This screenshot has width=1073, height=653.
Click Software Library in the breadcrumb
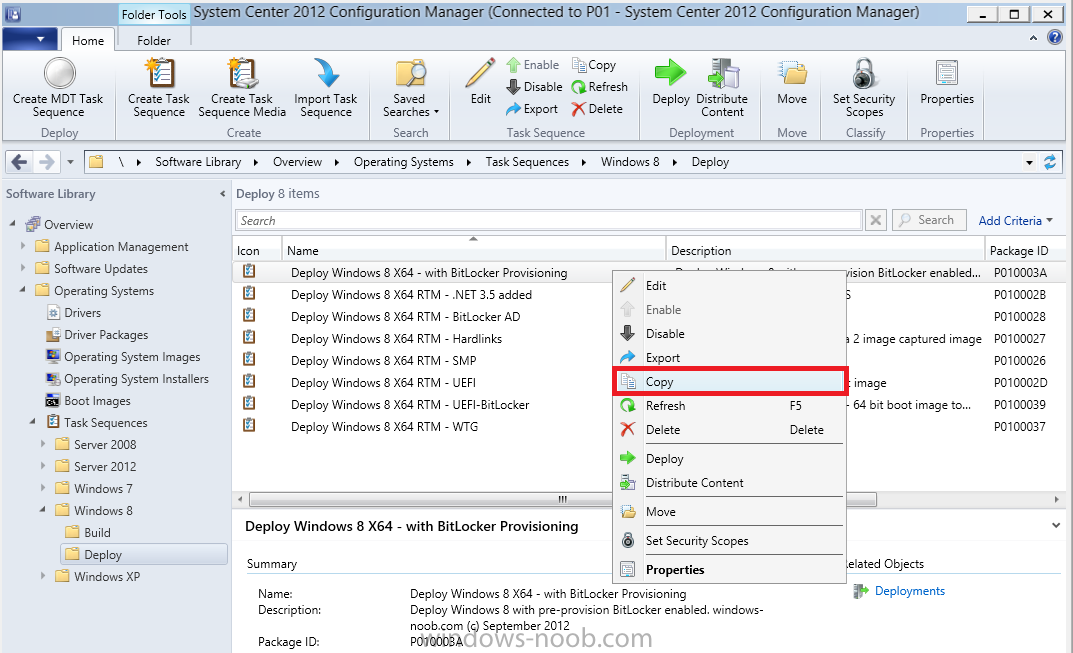pyautogui.click(x=198, y=162)
